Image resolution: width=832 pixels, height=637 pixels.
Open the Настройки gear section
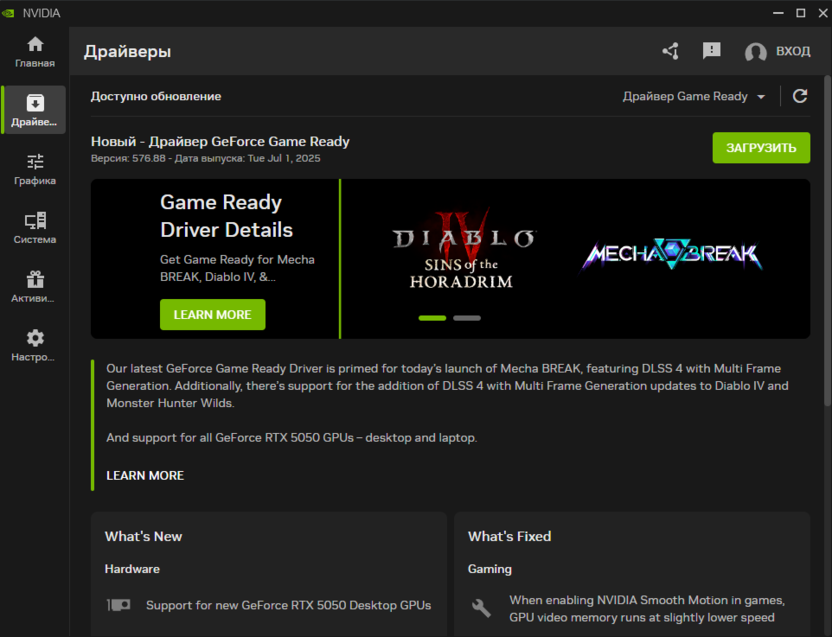(35, 345)
